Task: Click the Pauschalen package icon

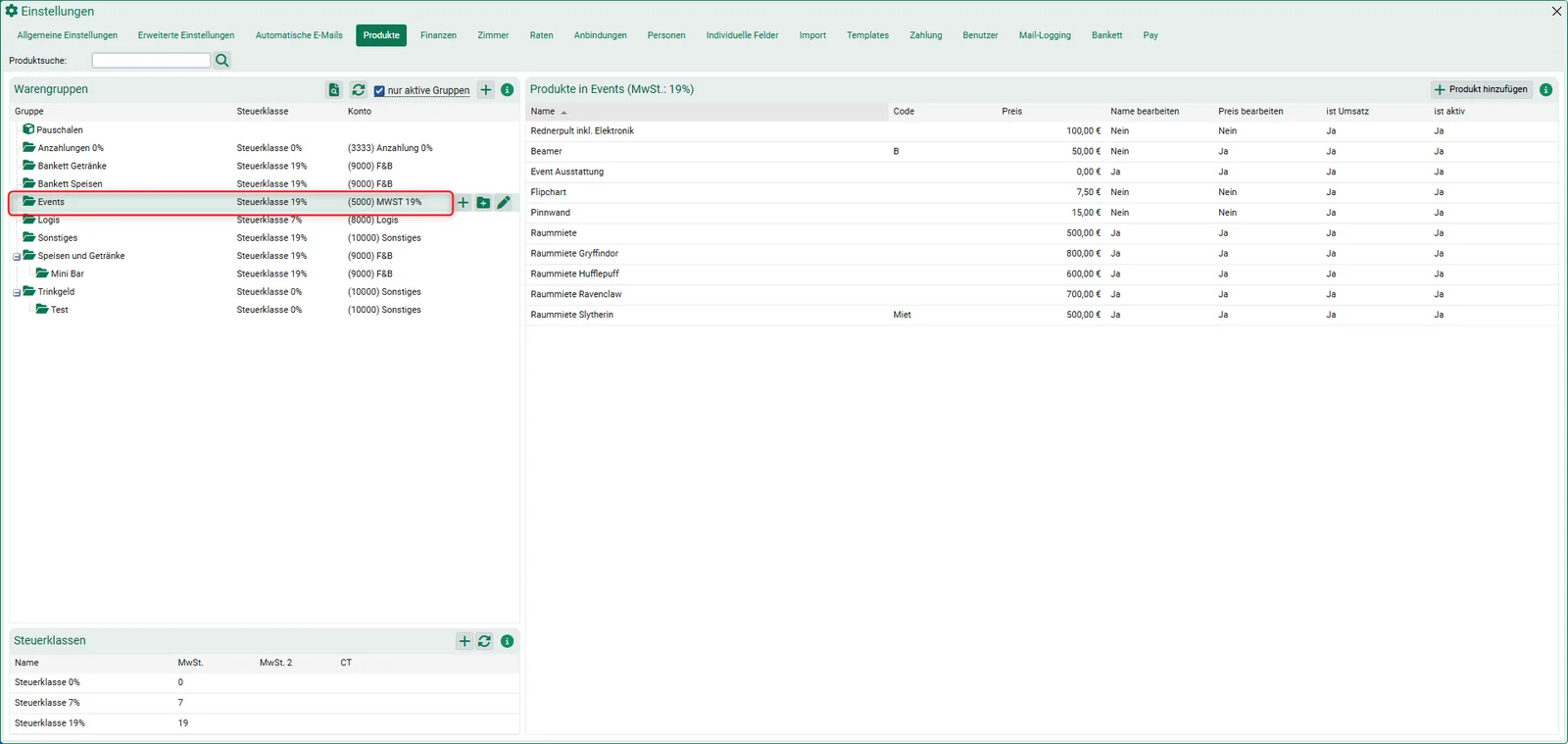Action: coord(28,129)
